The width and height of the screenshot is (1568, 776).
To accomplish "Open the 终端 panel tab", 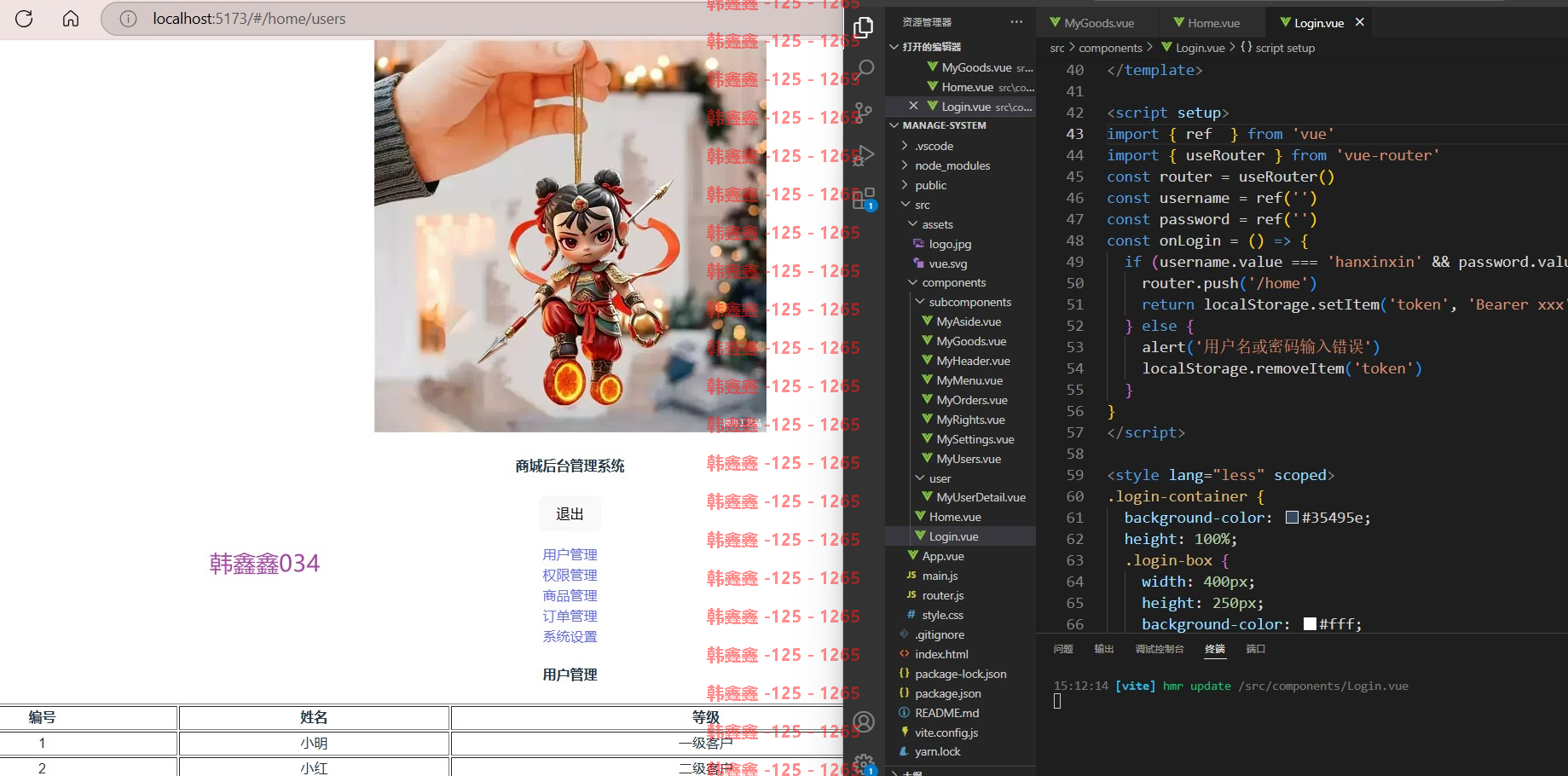I will click(1215, 649).
